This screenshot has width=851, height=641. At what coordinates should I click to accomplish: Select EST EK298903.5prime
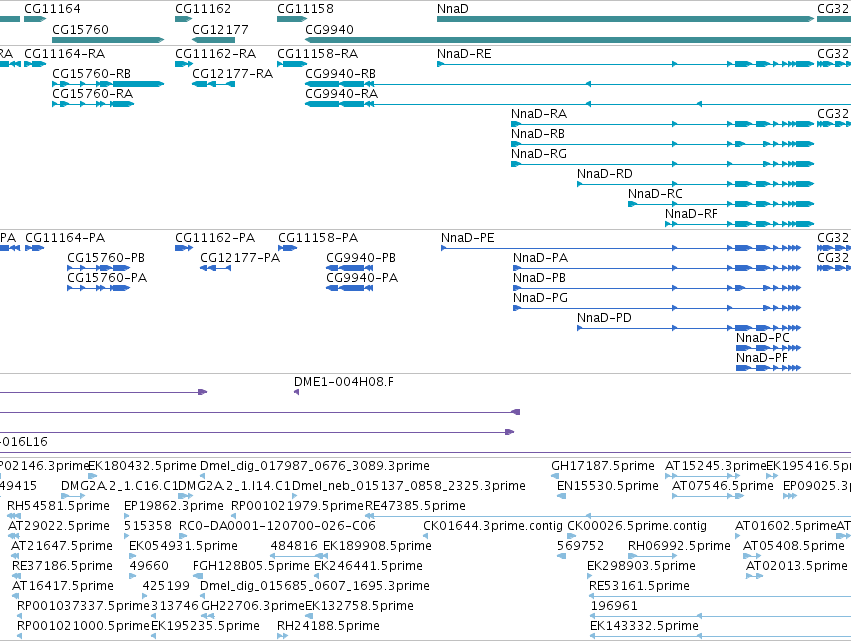642,567
